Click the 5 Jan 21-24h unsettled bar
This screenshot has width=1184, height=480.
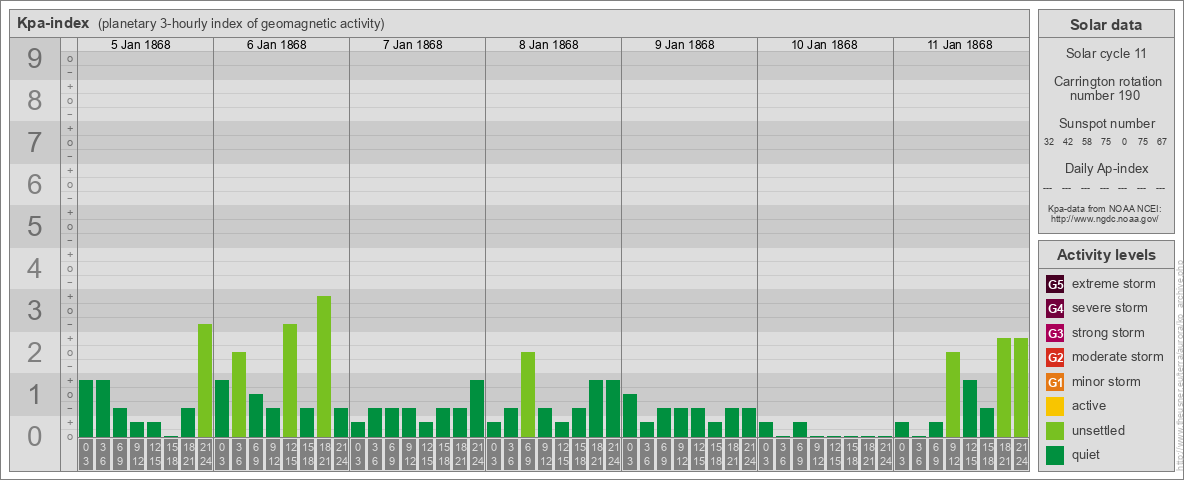(205, 380)
